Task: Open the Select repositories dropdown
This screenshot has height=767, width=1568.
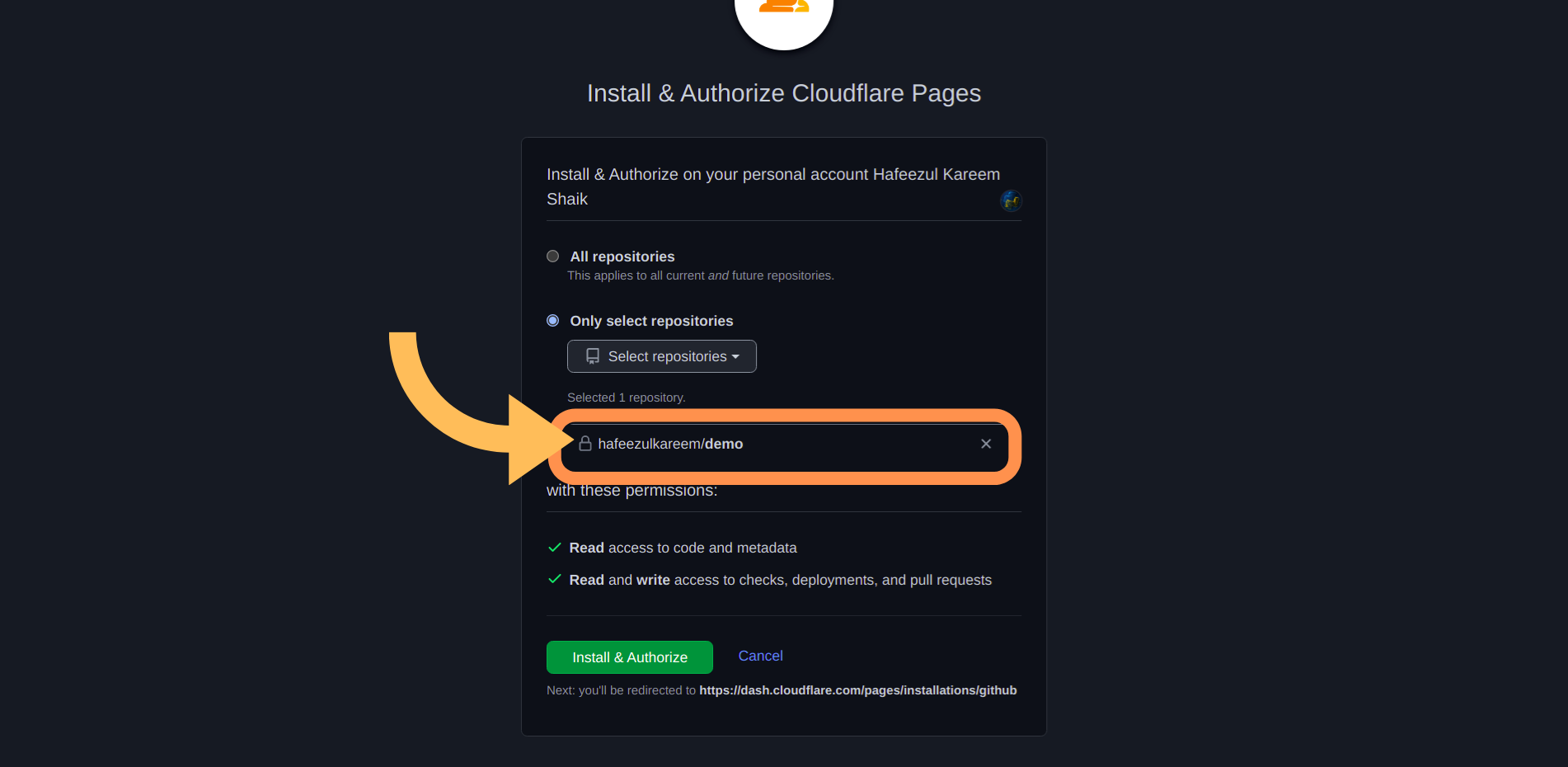Action: pyautogui.click(x=661, y=356)
